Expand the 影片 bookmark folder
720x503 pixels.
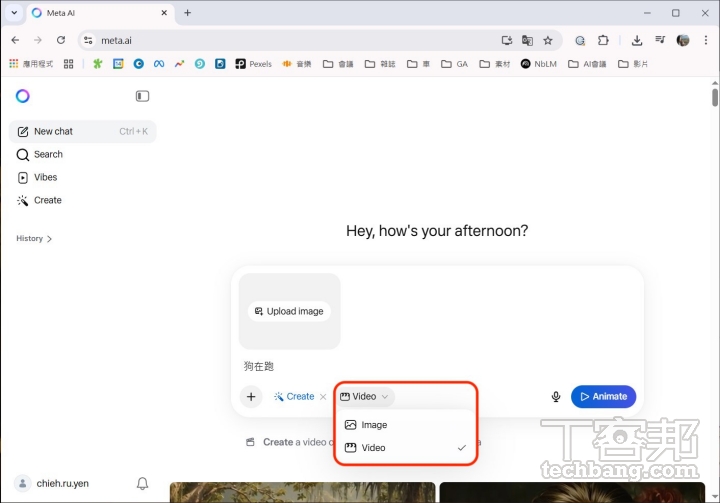click(633, 64)
